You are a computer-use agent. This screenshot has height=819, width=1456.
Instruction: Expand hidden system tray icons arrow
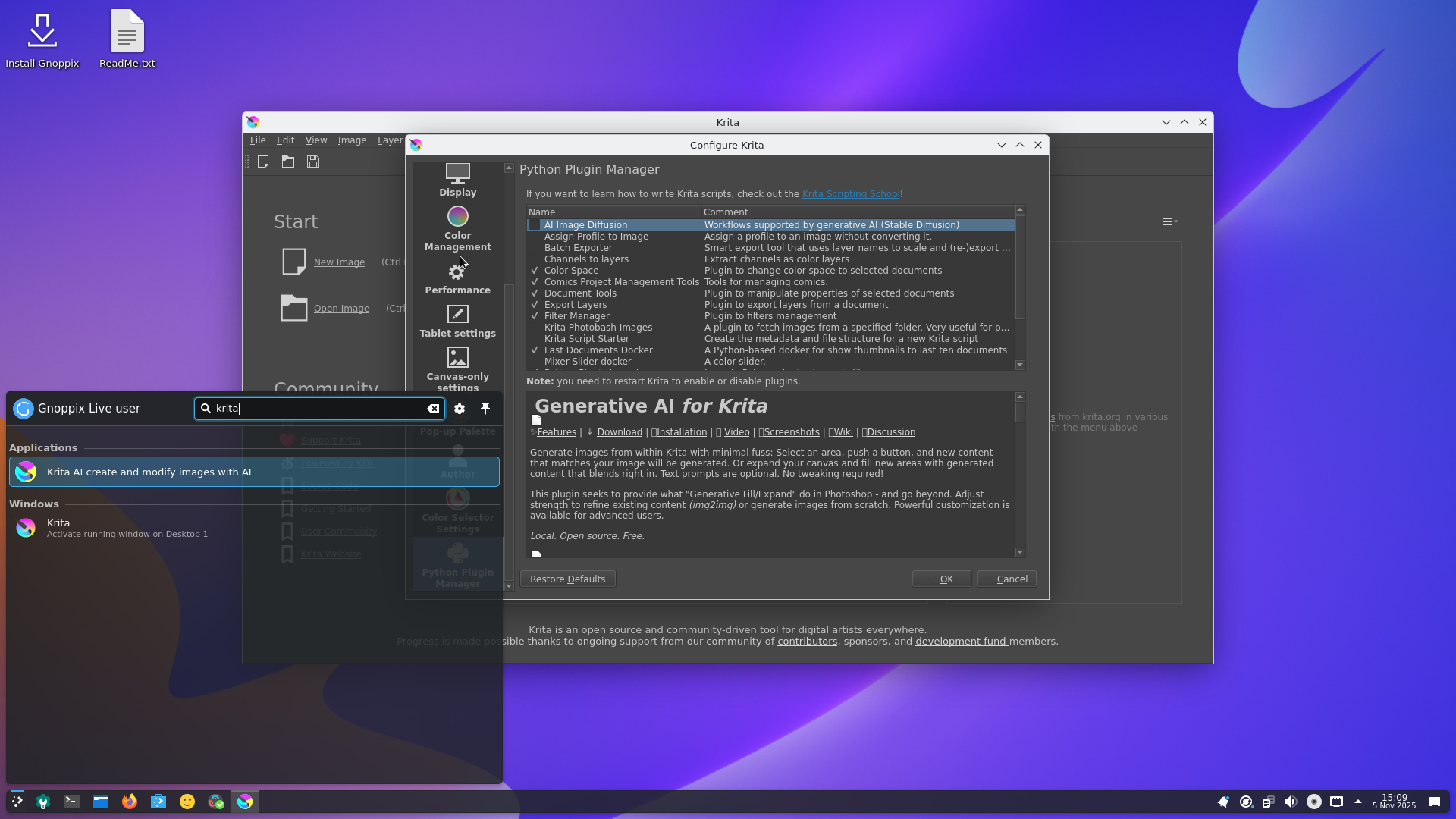coord(1358,802)
